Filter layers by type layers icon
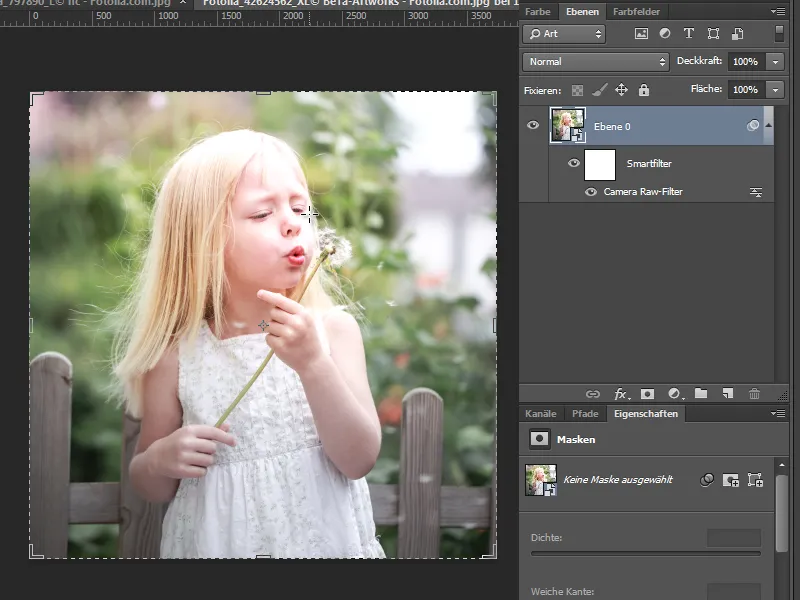The width and height of the screenshot is (800, 600). pos(689,34)
